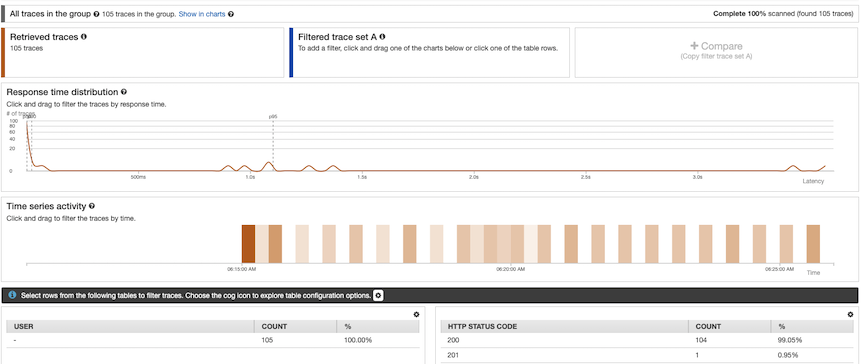Click help icon beside All traces in the group
Viewport: 861px width, 364px height.
tap(97, 14)
